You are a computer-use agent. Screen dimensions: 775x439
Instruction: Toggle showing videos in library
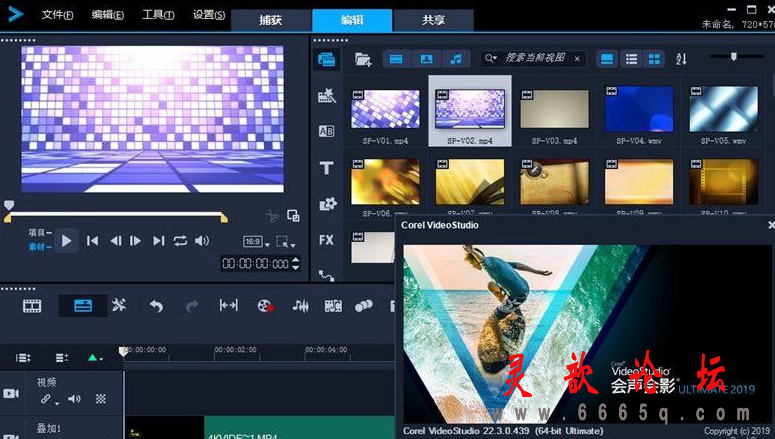396,59
